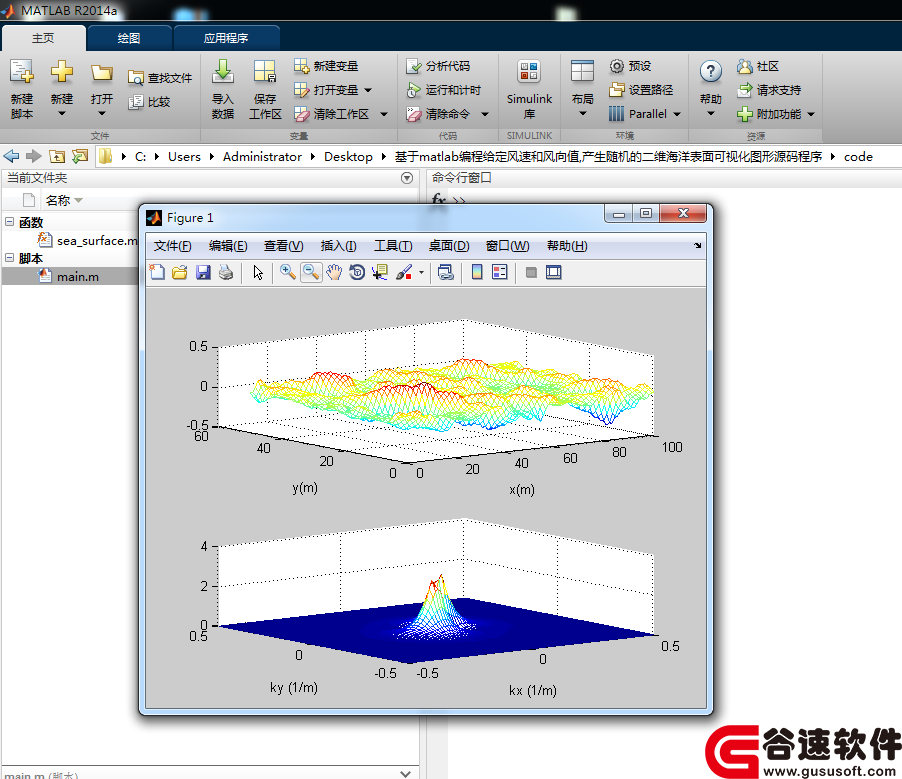The image size is (902, 779).
Task: Open 工具(T) menu in Figure 1
Action: [x=393, y=246]
